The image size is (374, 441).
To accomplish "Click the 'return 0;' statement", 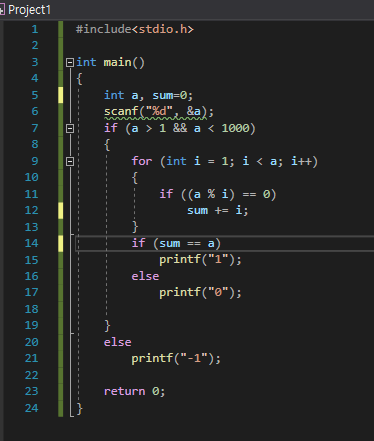I will pos(135,391).
